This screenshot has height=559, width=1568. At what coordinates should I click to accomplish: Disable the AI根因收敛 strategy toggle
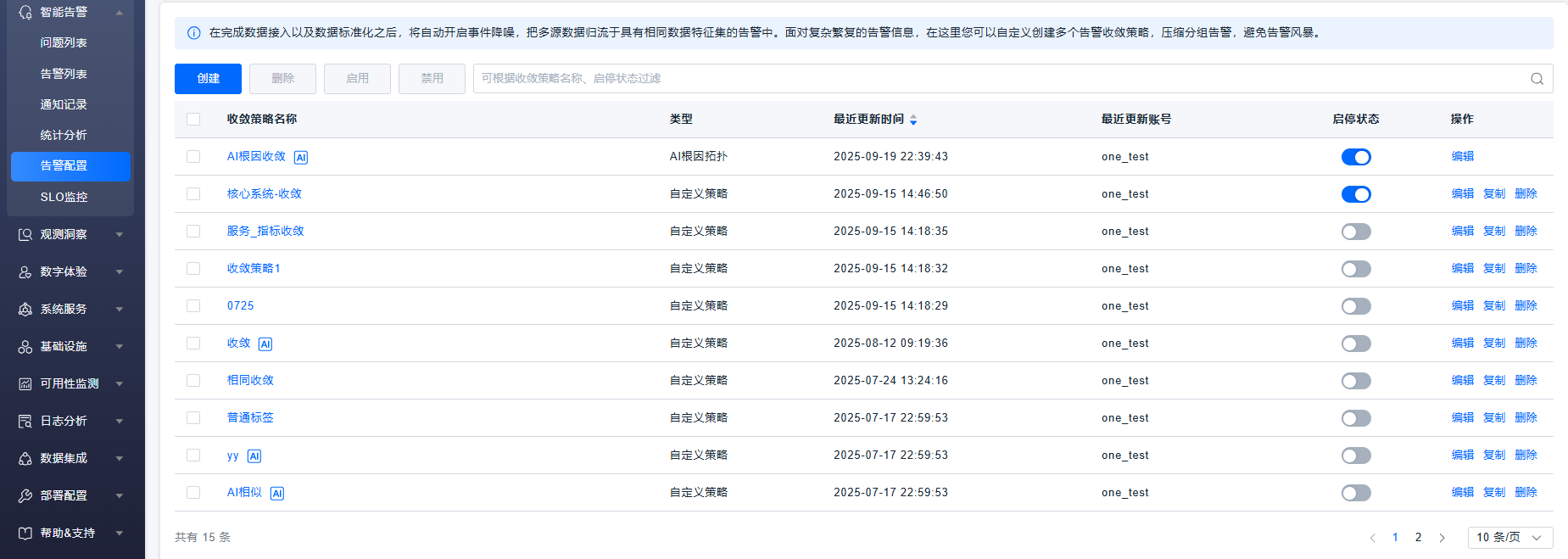click(1355, 157)
